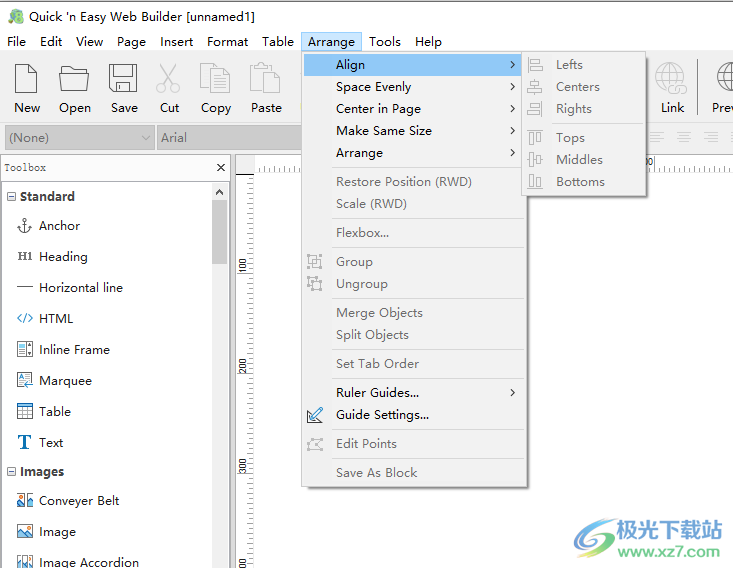733x568 pixels.
Task: Choose Align Lefts in submenu
Action: tap(584, 65)
